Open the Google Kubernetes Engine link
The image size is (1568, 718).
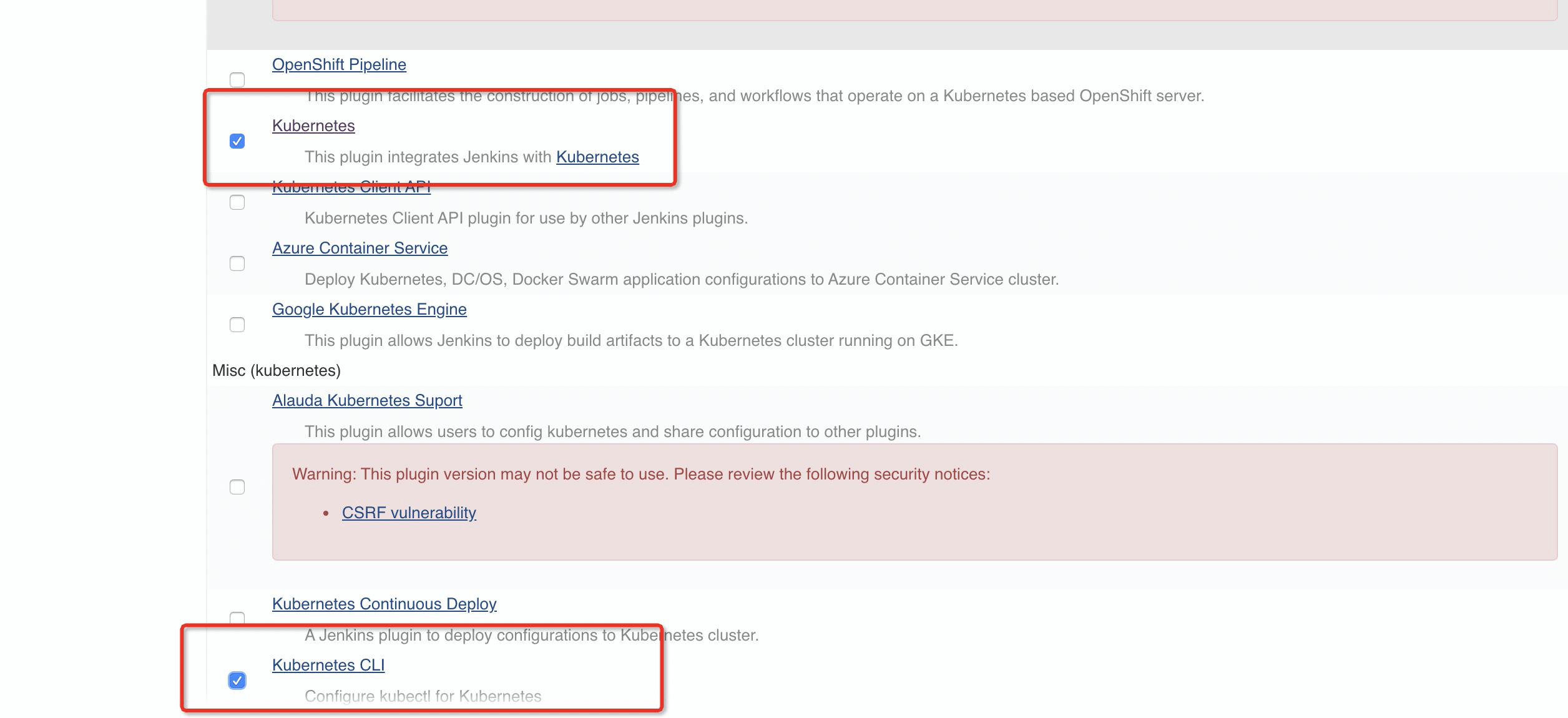(370, 309)
